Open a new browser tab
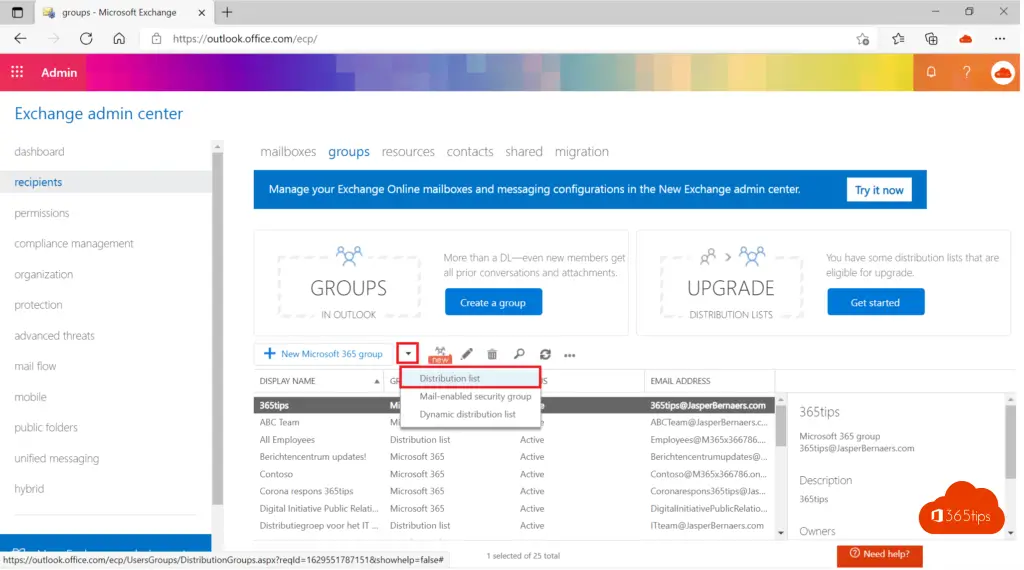Viewport: 1024px width, 570px height. click(x=227, y=12)
